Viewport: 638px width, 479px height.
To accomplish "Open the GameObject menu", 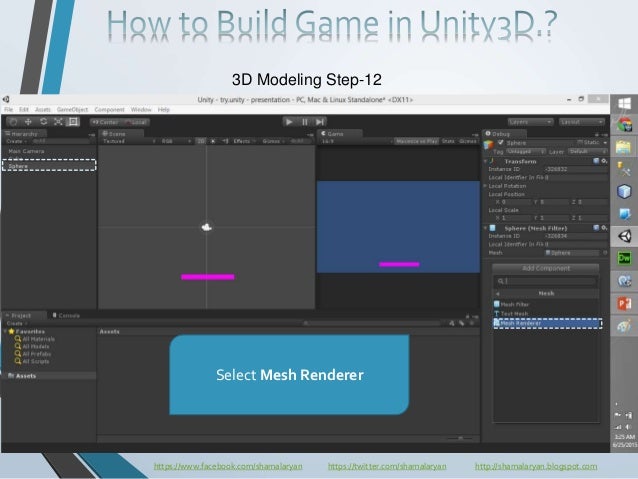I will pos(72,109).
